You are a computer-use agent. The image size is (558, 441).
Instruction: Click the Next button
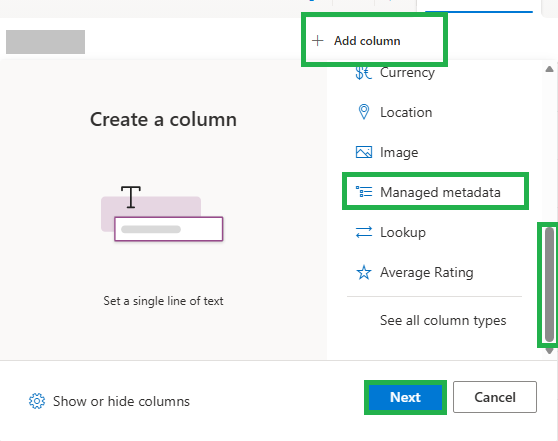(x=405, y=397)
